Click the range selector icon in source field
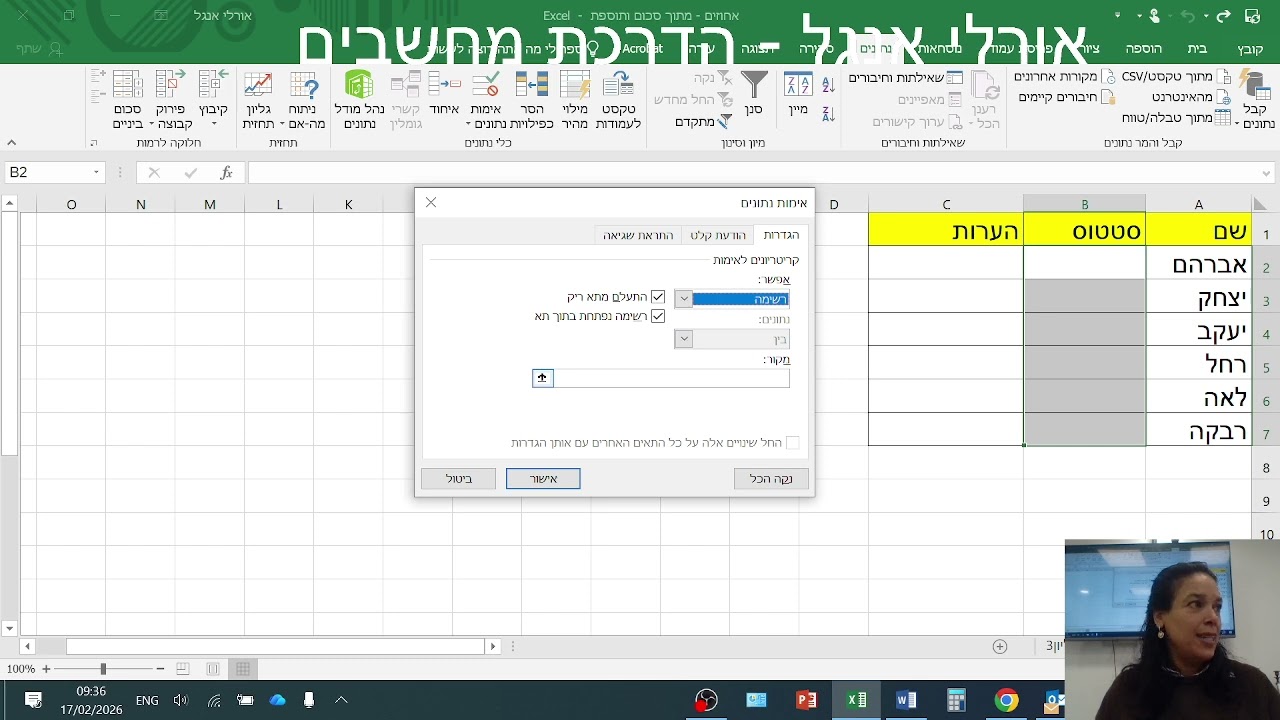 [x=542, y=377]
